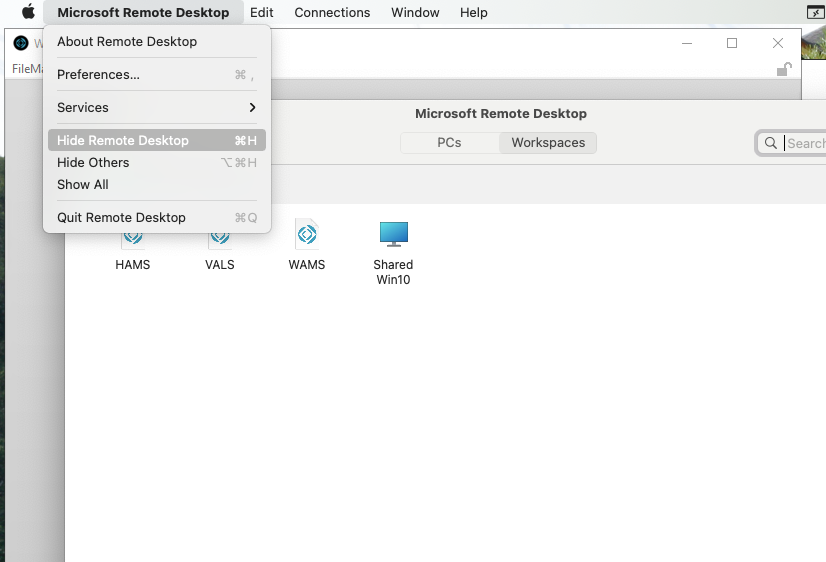Choose Hide Others
Viewport: 826px width, 562px height.
coord(157,162)
